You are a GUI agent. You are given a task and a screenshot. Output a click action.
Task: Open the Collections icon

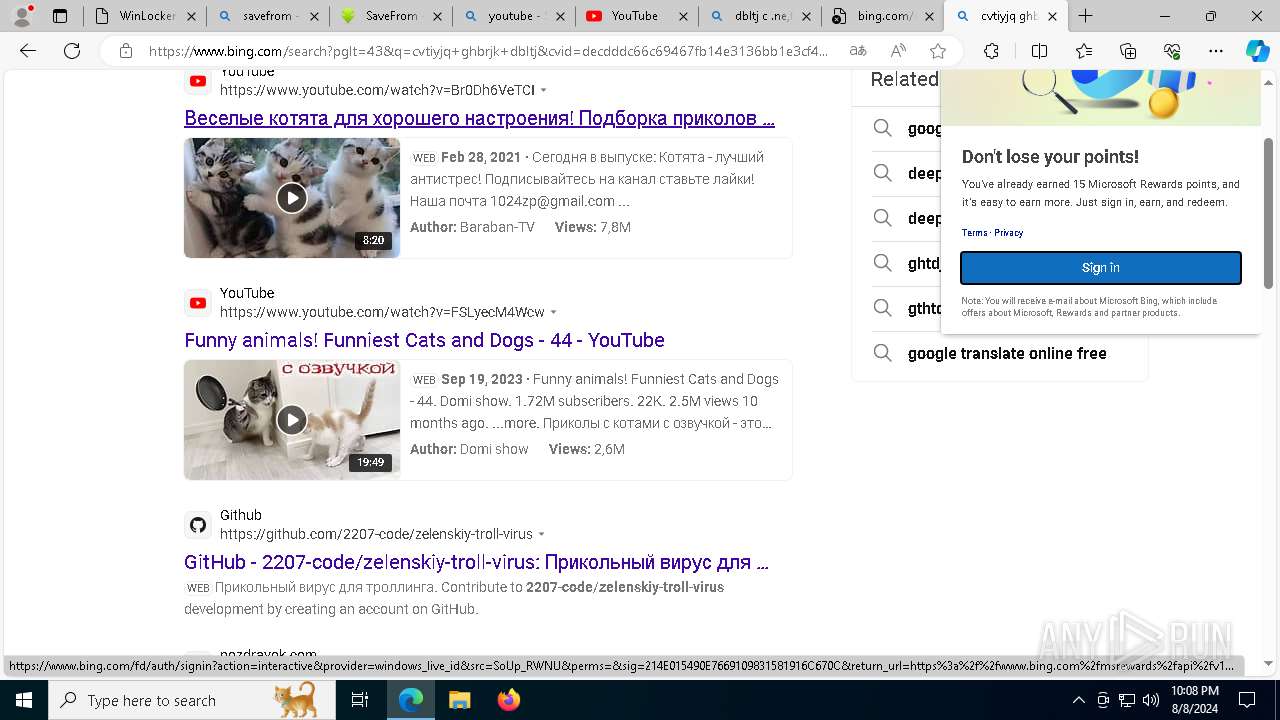pos(1128,51)
